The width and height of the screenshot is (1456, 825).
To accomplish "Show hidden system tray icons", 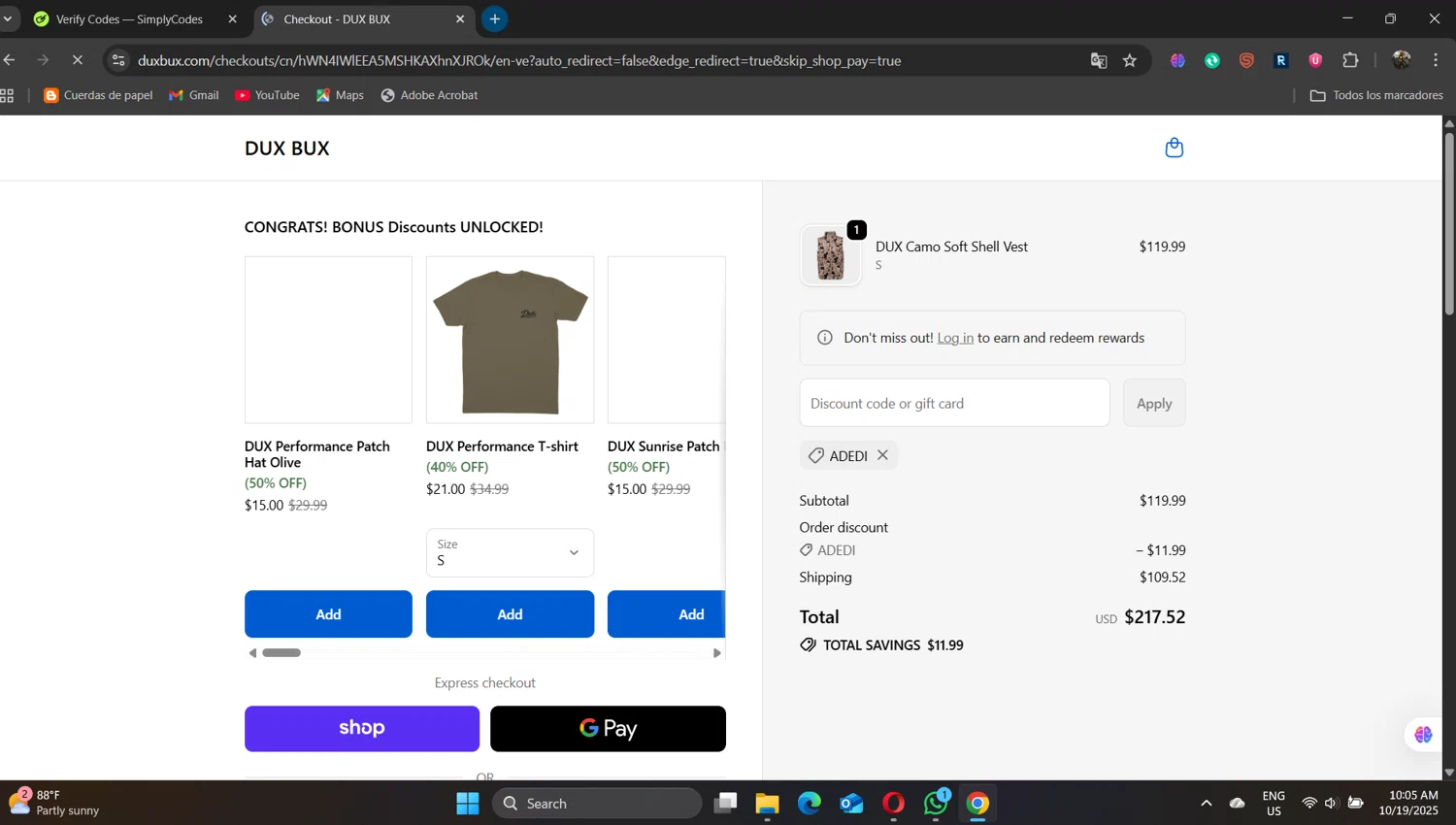I will 1206,804.
